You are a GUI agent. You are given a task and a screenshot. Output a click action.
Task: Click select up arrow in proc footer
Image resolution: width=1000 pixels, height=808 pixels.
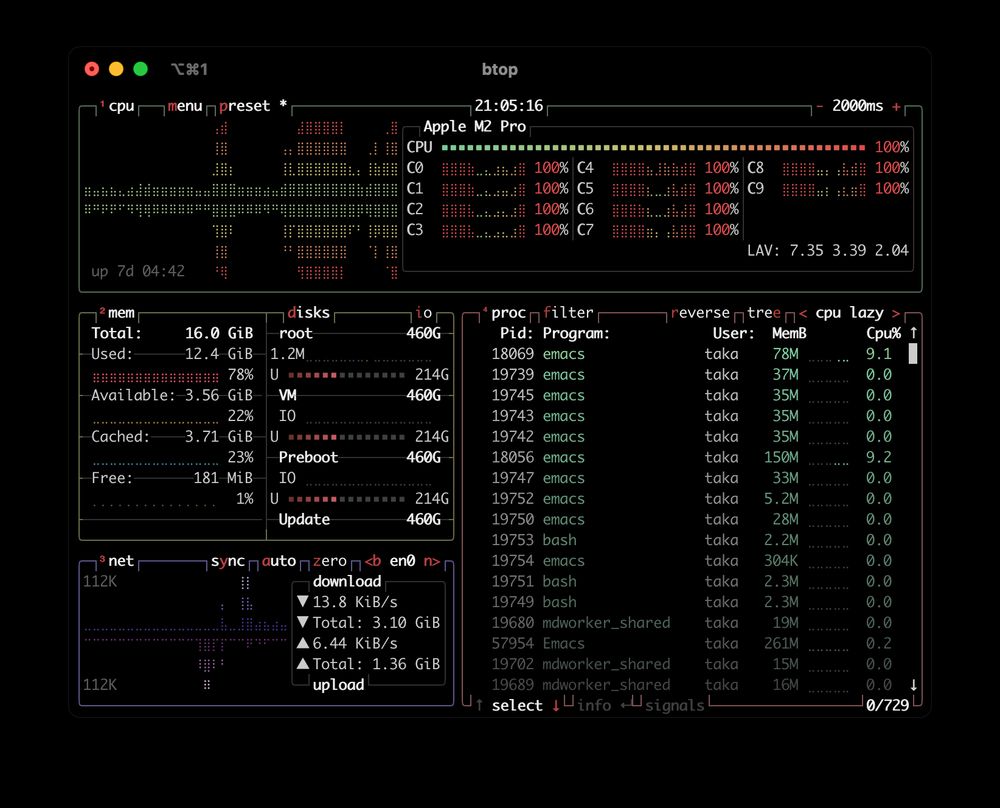pyautogui.click(x=479, y=705)
